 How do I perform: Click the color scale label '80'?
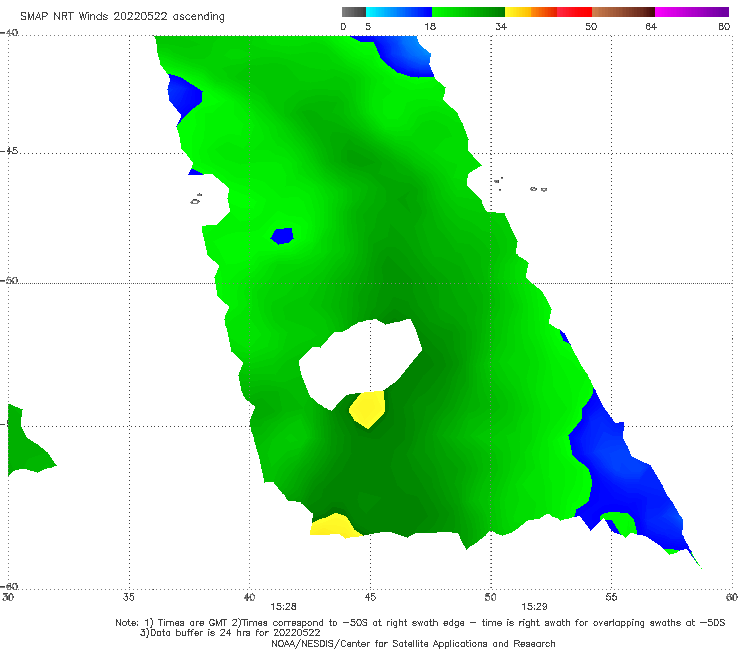pos(724,26)
